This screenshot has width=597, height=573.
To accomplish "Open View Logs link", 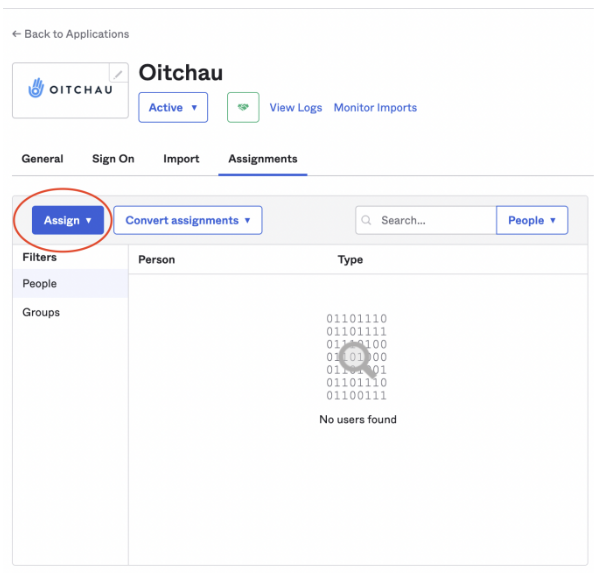I will (x=296, y=108).
